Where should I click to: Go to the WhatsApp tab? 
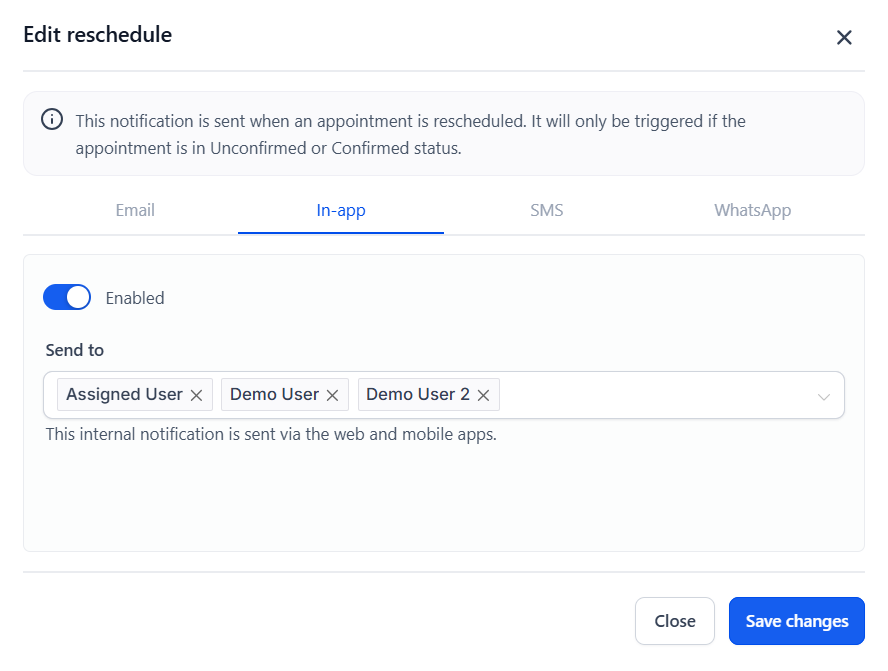(752, 210)
